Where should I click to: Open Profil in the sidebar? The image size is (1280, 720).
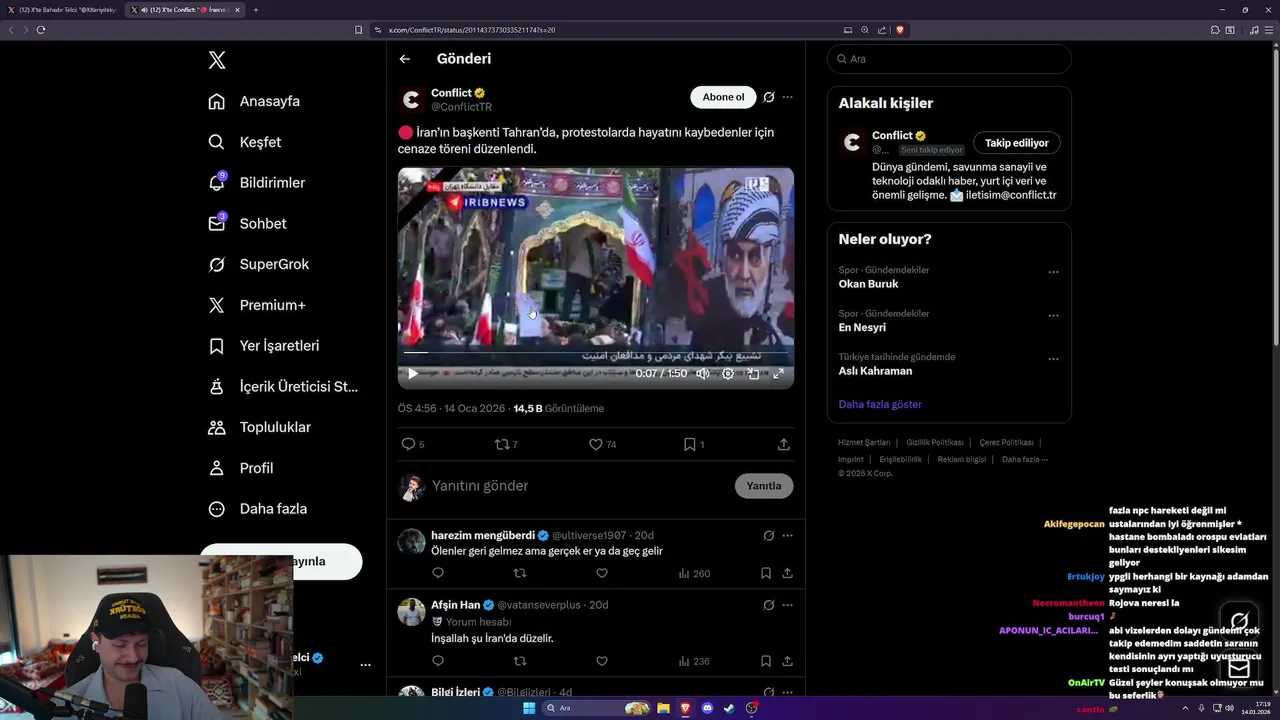[241, 468]
